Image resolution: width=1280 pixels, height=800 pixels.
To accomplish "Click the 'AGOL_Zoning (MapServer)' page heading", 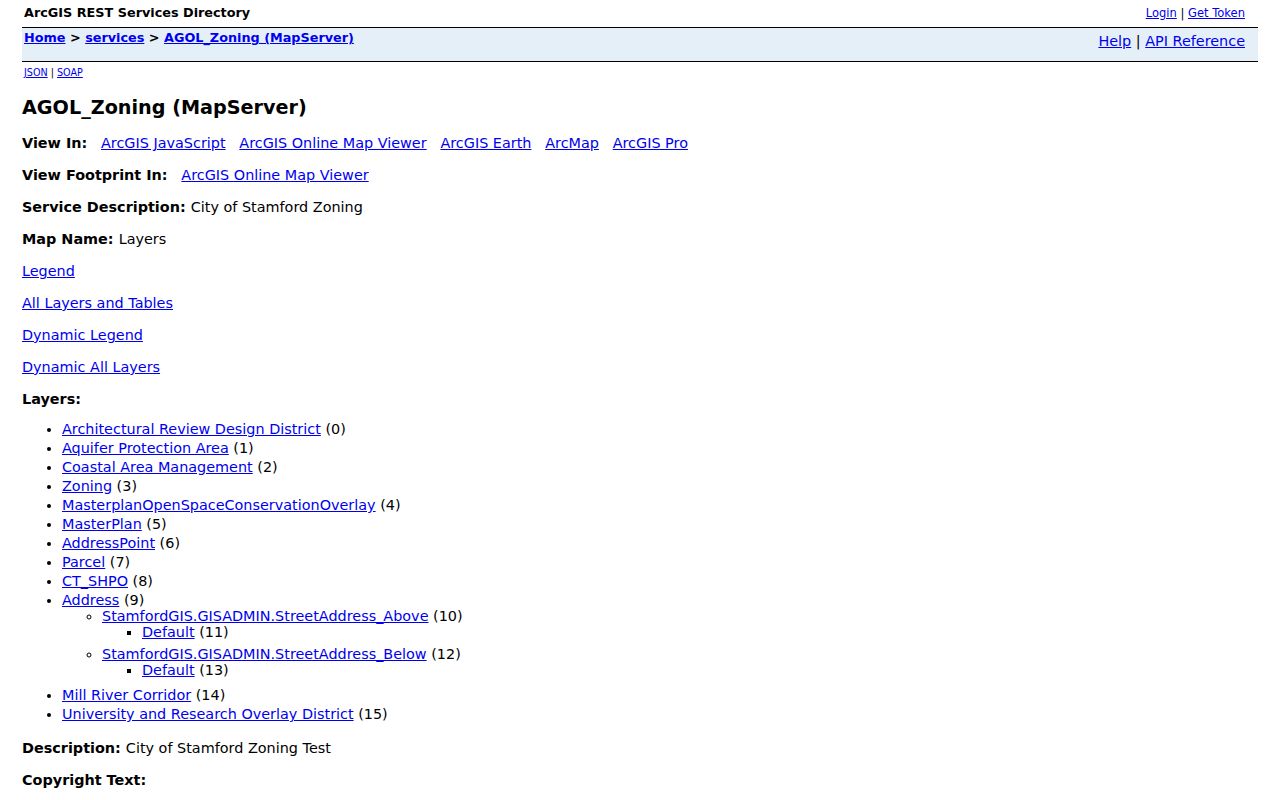I will 164,107.
